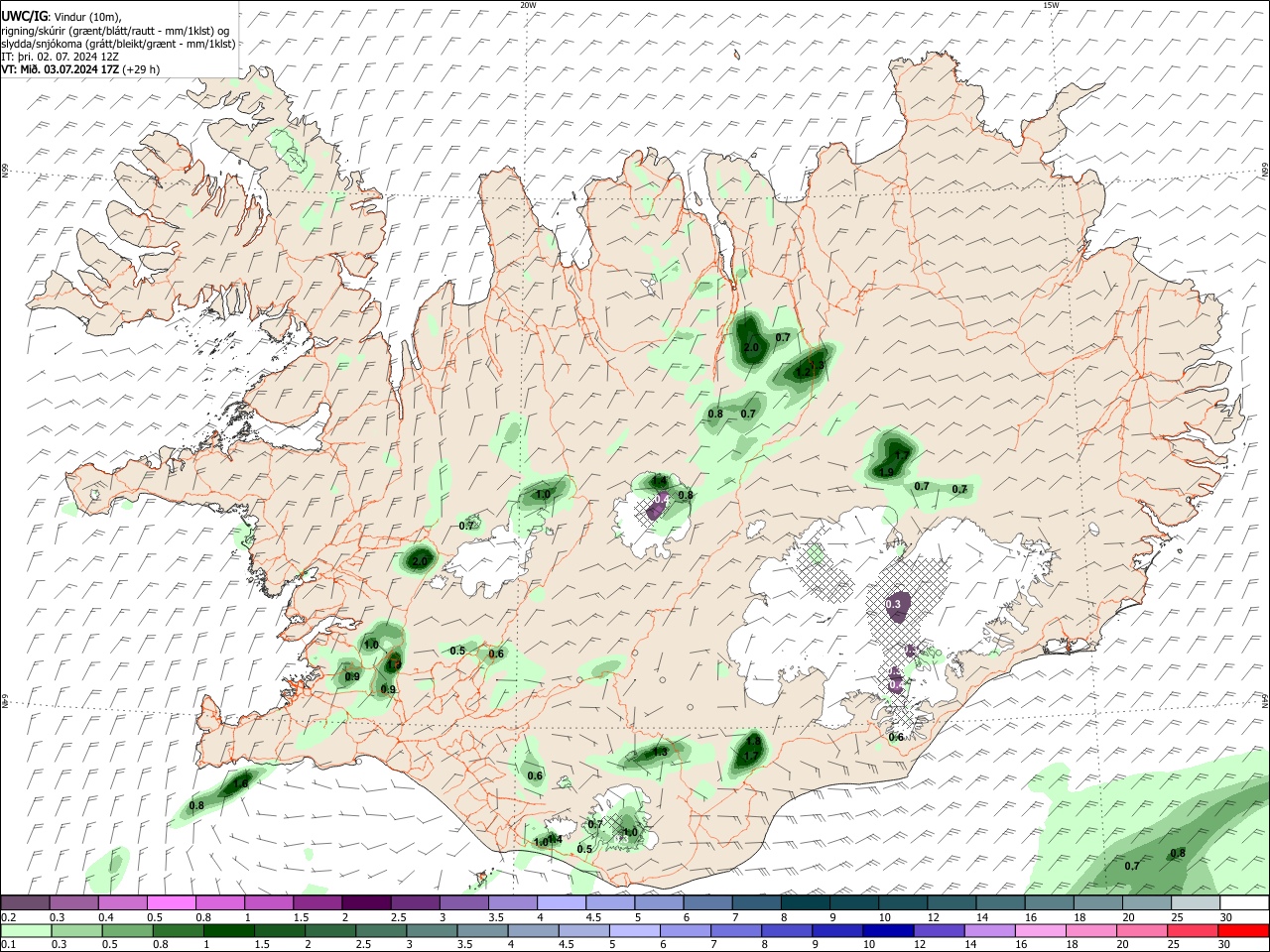Click the '1.8' rainfall value on the map

tap(753, 741)
